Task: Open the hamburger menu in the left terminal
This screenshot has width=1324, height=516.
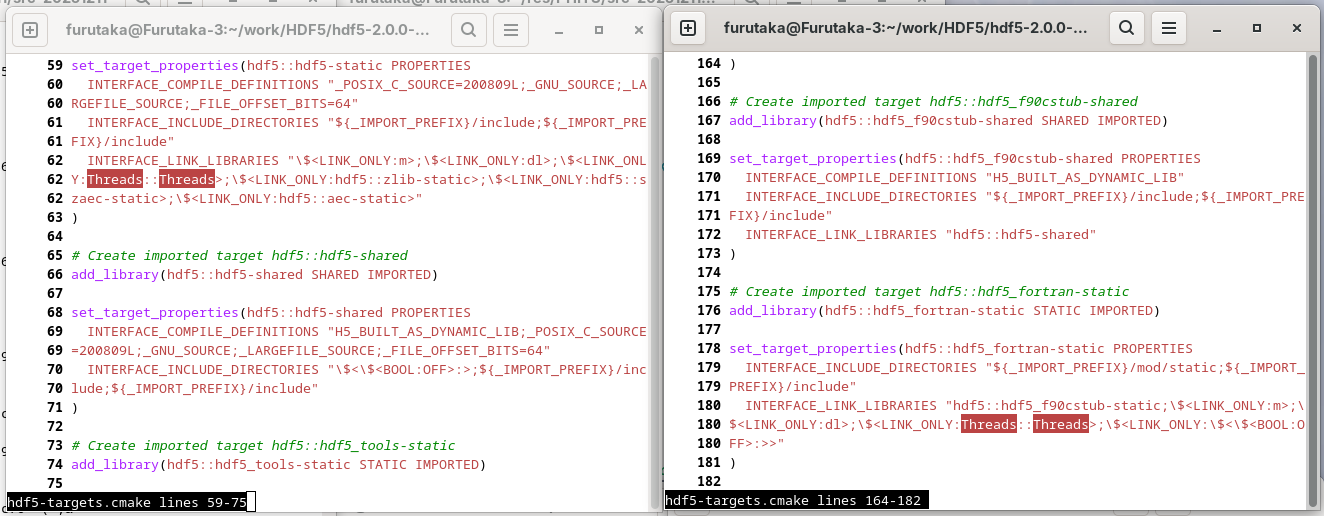Action: [x=511, y=31]
